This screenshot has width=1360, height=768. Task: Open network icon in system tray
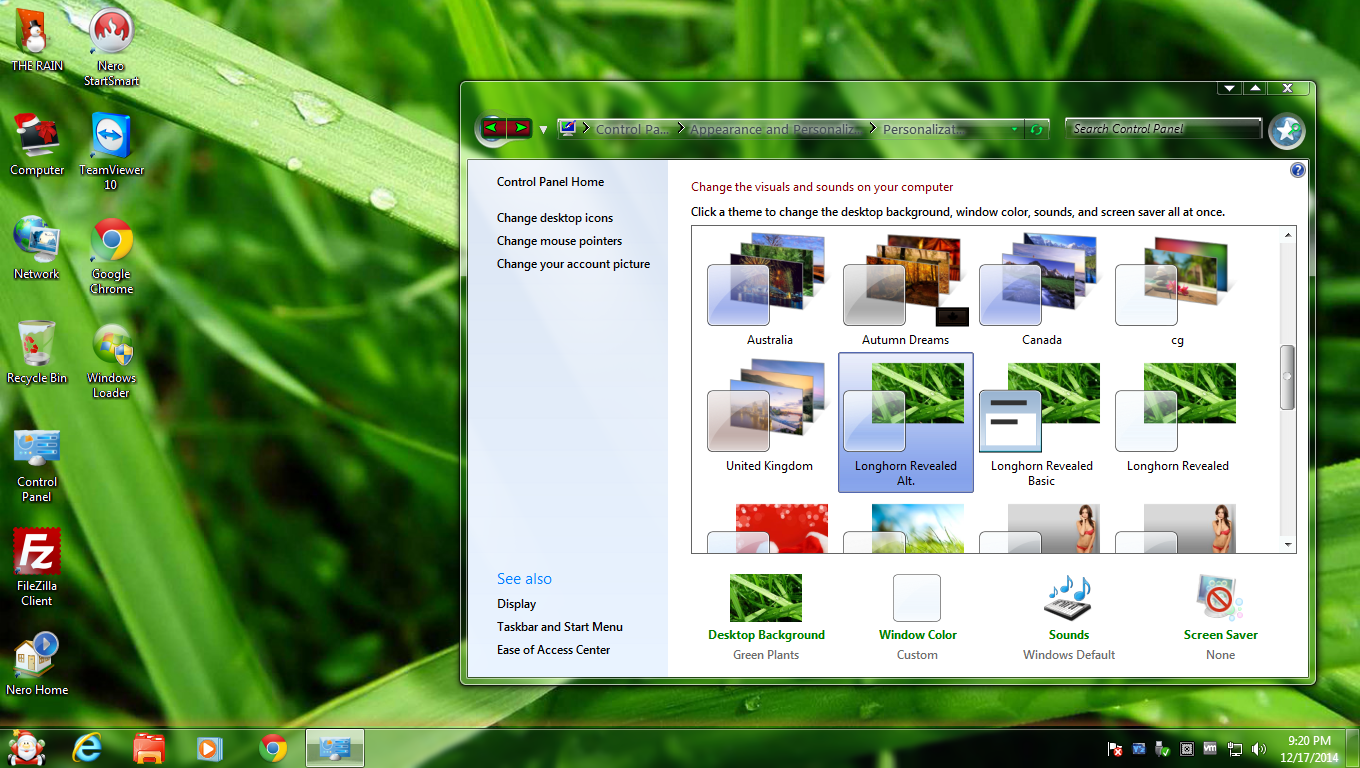click(x=1235, y=748)
